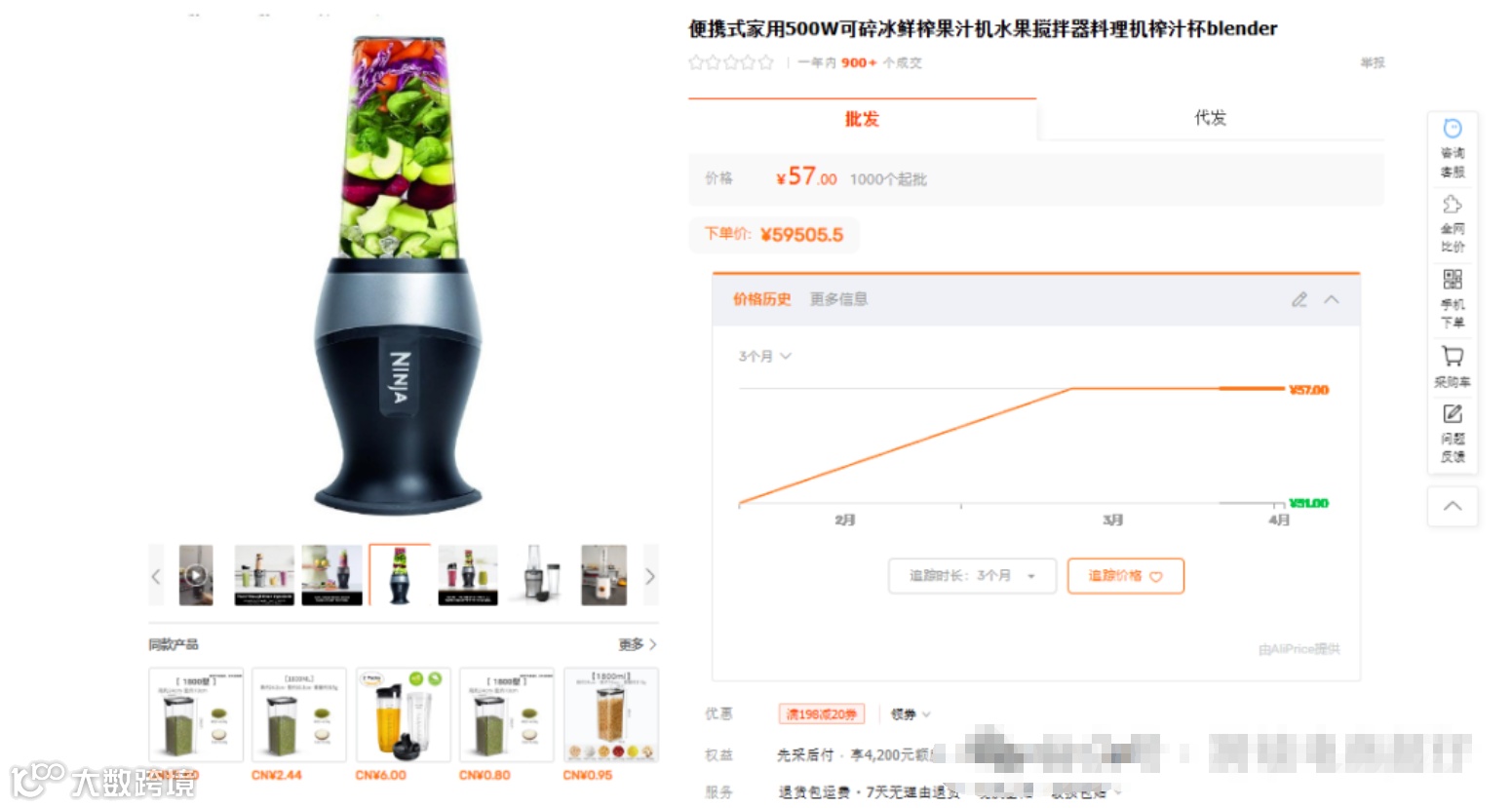
Task: Open the tracking duration 3个月 dropdown
Action: coord(972,576)
